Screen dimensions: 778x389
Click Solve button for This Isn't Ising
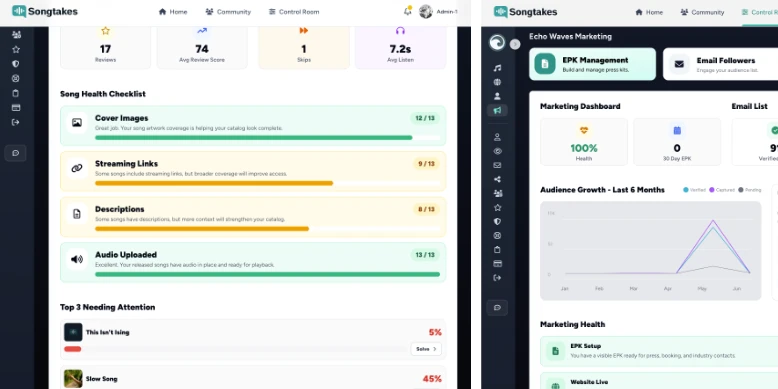[x=426, y=349]
